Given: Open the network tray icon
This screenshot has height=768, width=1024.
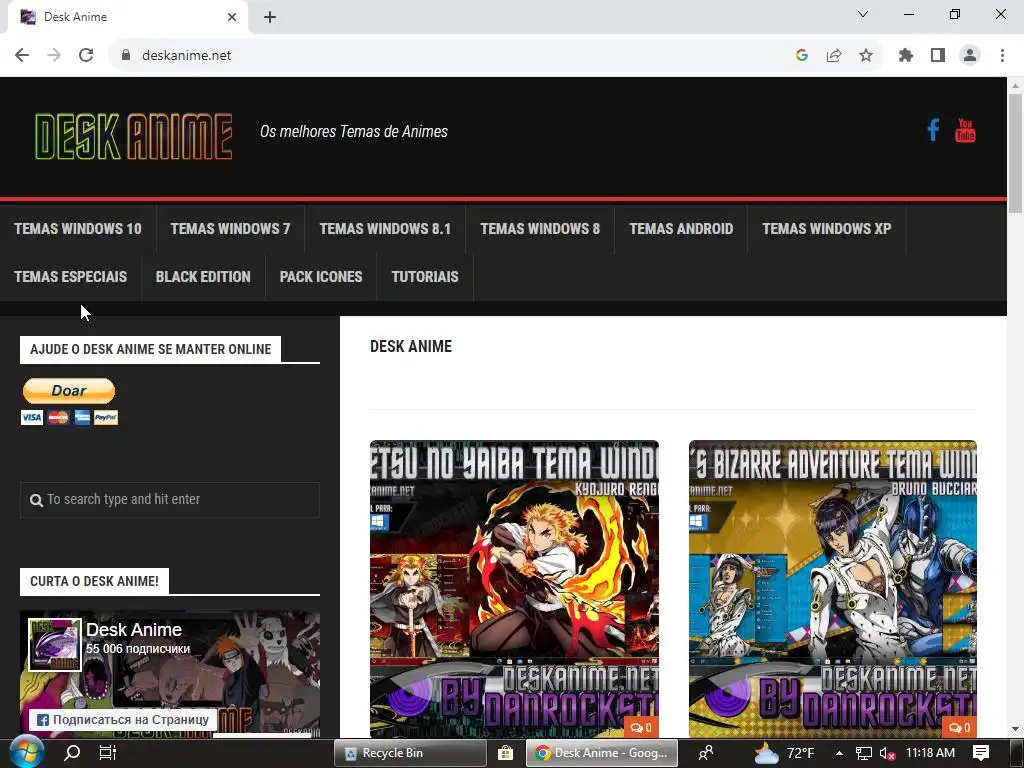Looking at the screenshot, I should pos(863,753).
